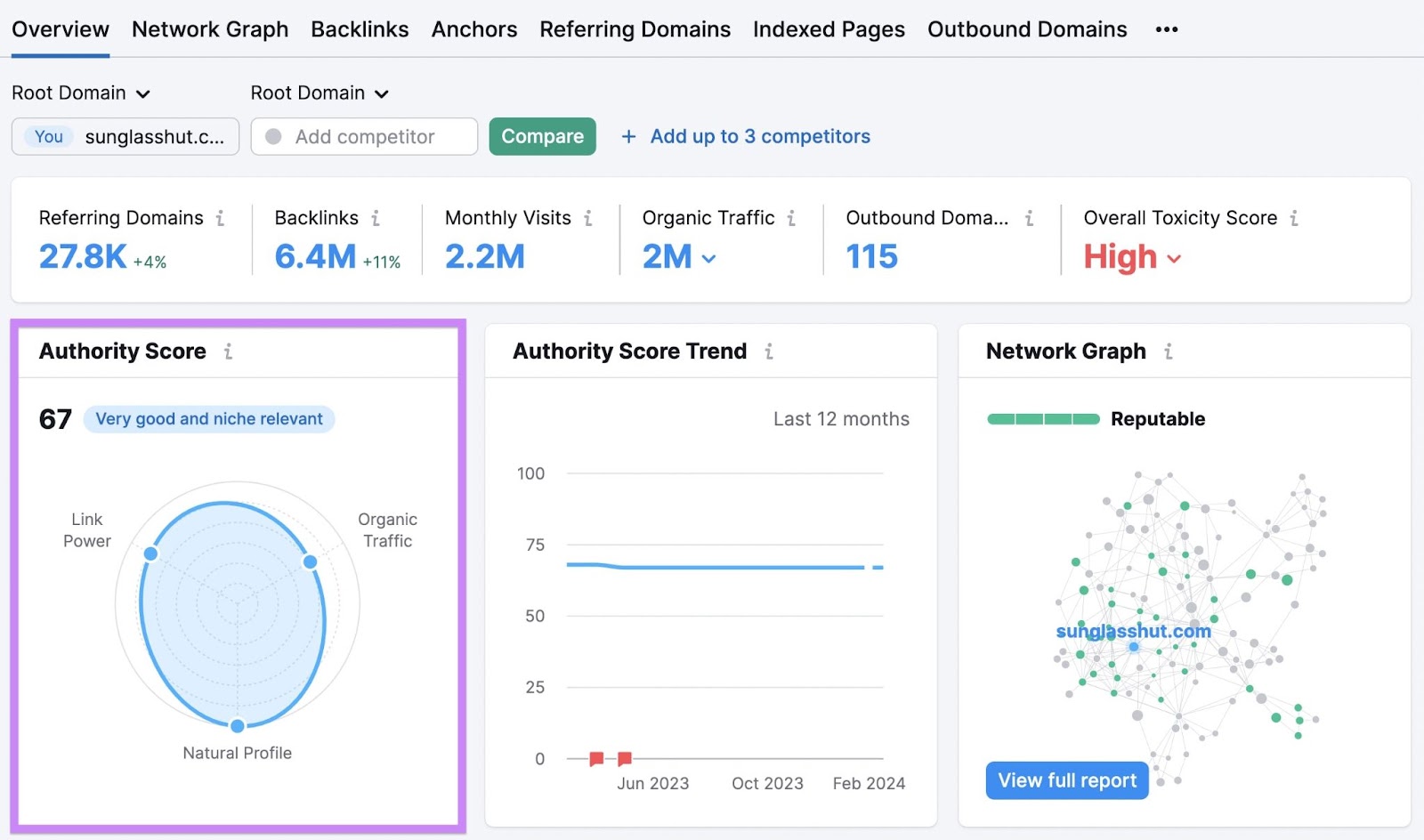Click Add up to 3 competitors link
The image size is (1424, 840).
point(760,136)
